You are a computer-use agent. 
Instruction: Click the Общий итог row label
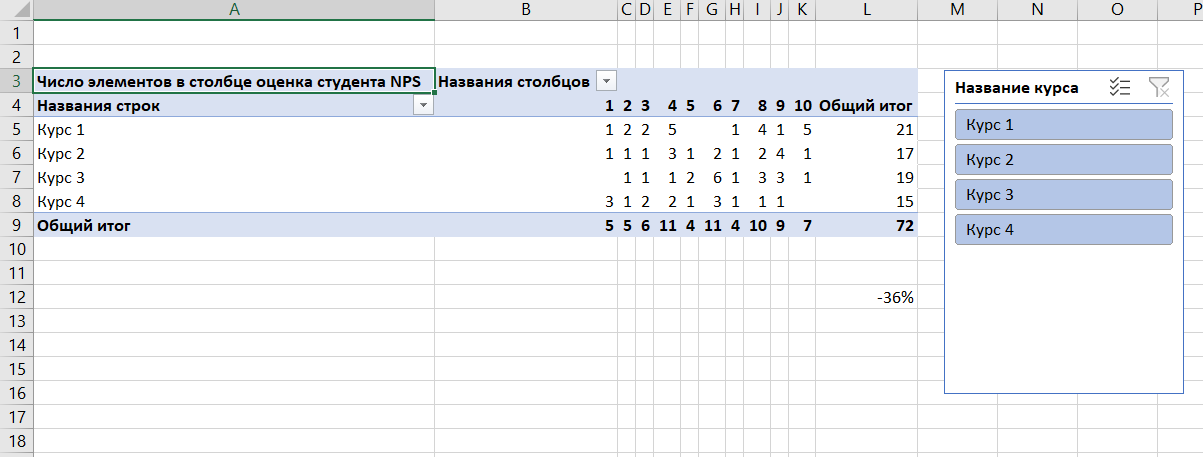[x=234, y=225]
